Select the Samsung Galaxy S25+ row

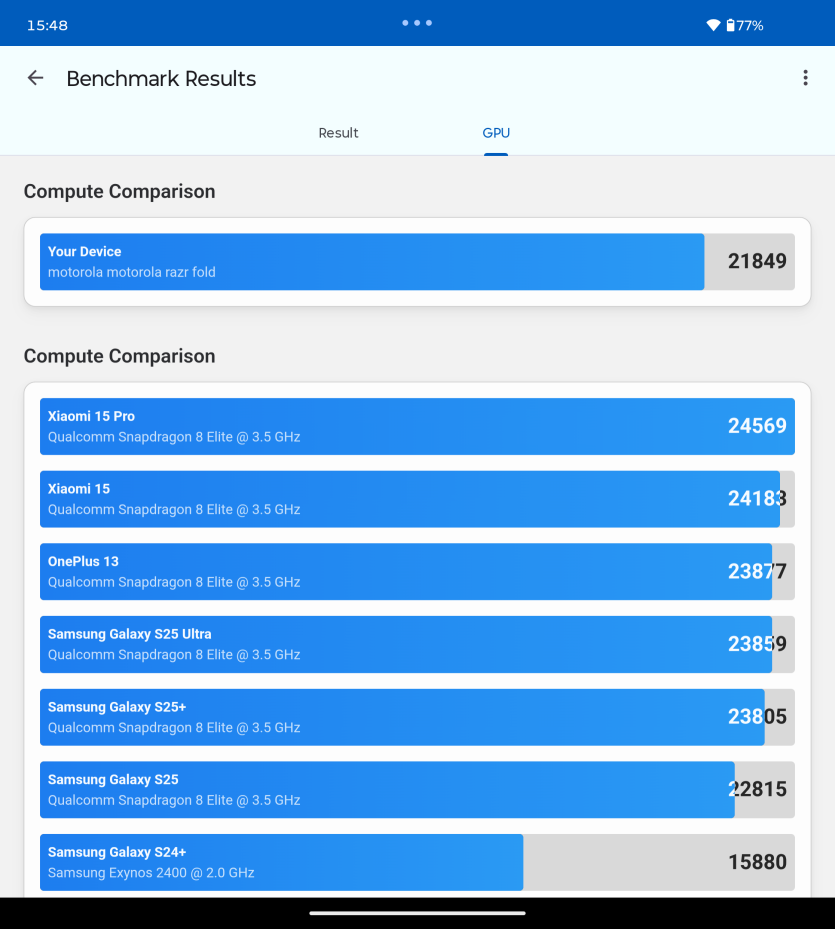(417, 717)
